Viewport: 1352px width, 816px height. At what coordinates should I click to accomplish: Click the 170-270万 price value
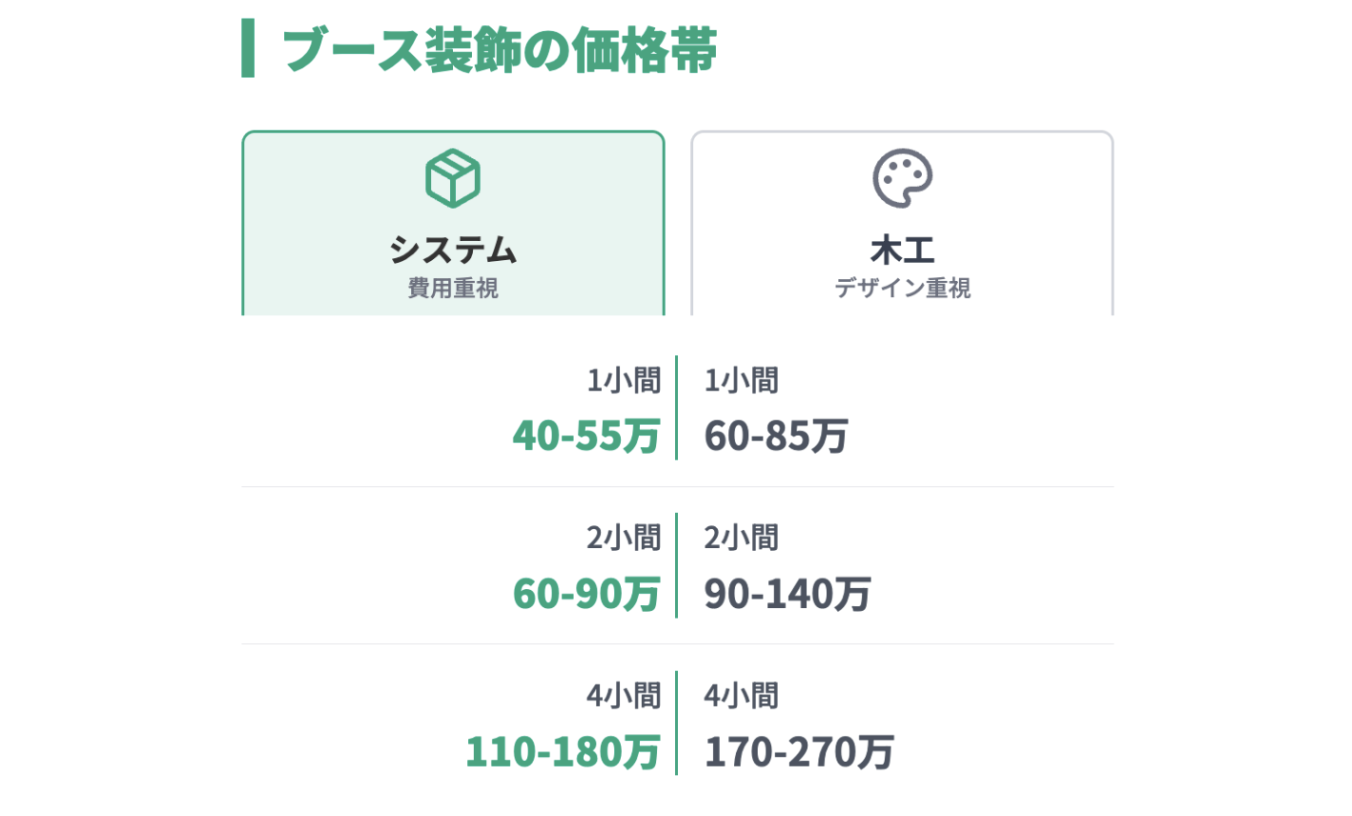coord(798,752)
